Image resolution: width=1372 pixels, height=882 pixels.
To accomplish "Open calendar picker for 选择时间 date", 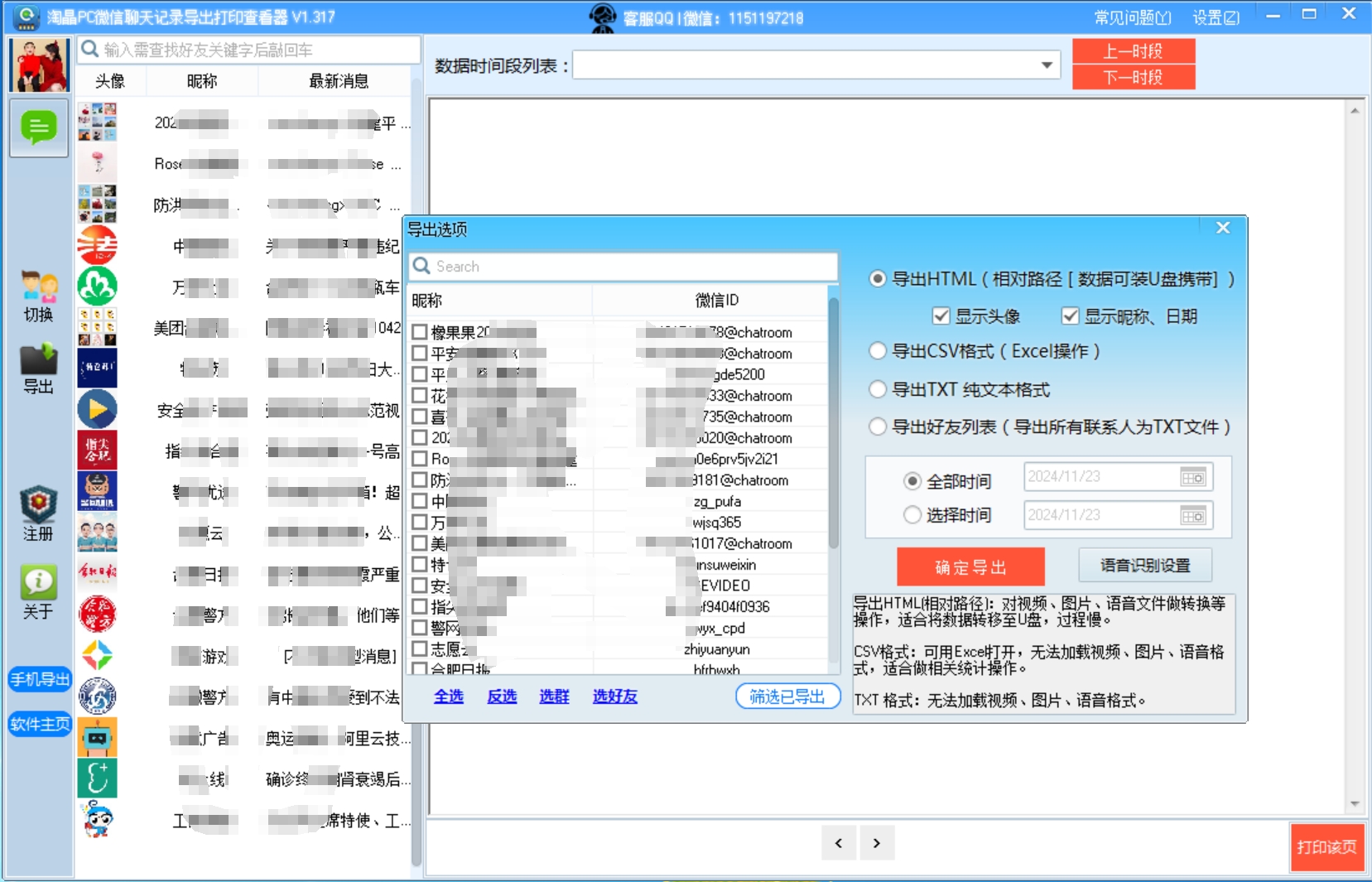I will coord(1193,515).
